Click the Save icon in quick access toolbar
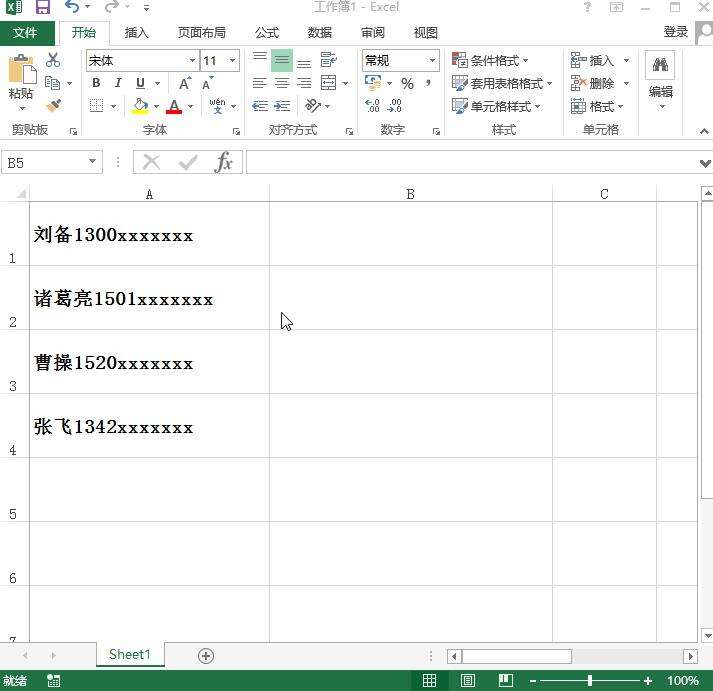 tap(43, 7)
